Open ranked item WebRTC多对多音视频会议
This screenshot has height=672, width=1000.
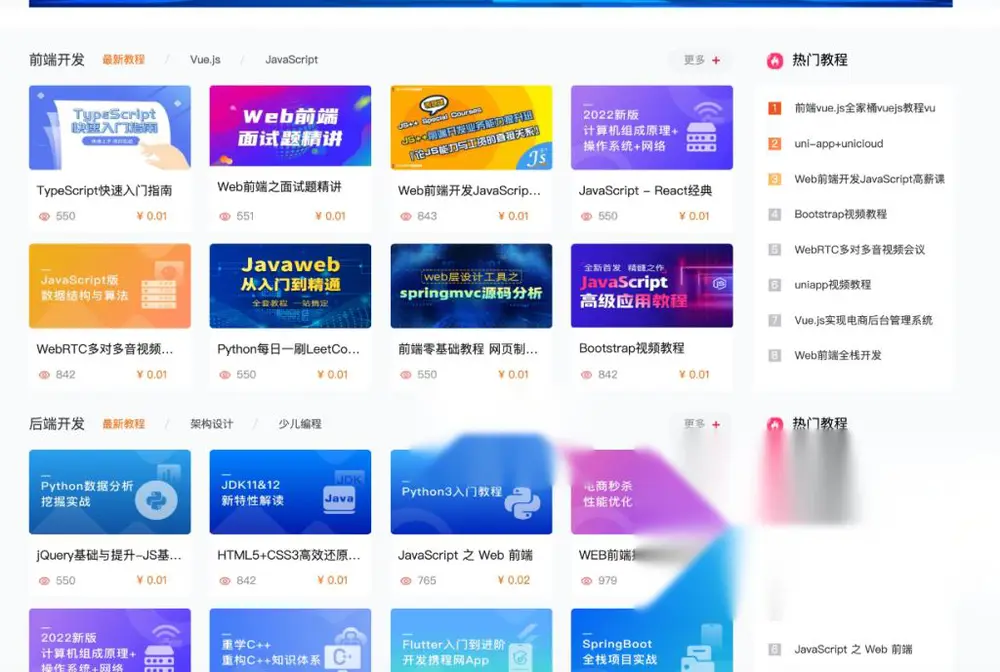pos(860,249)
